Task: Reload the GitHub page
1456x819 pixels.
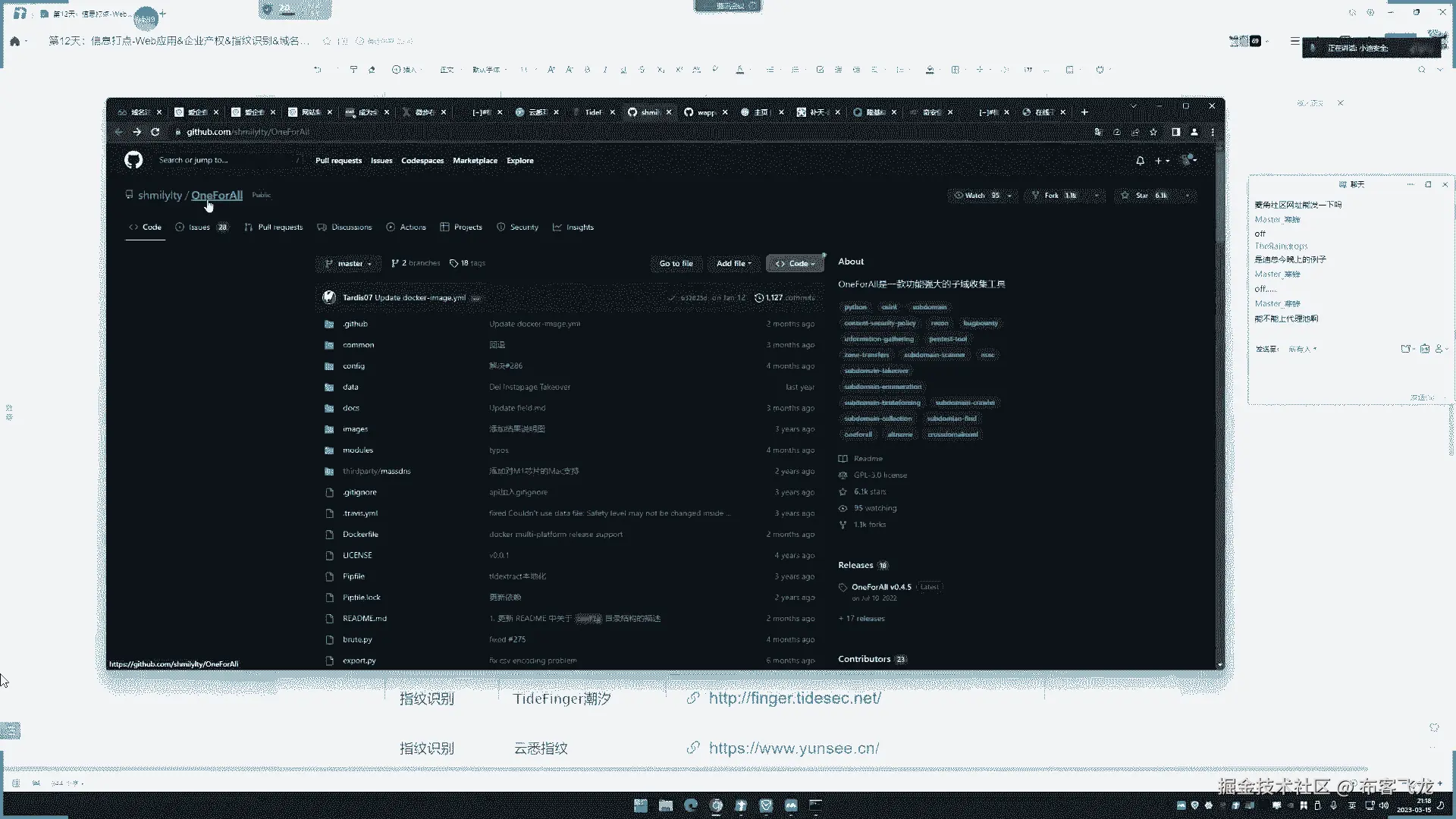Action: pyautogui.click(x=155, y=132)
